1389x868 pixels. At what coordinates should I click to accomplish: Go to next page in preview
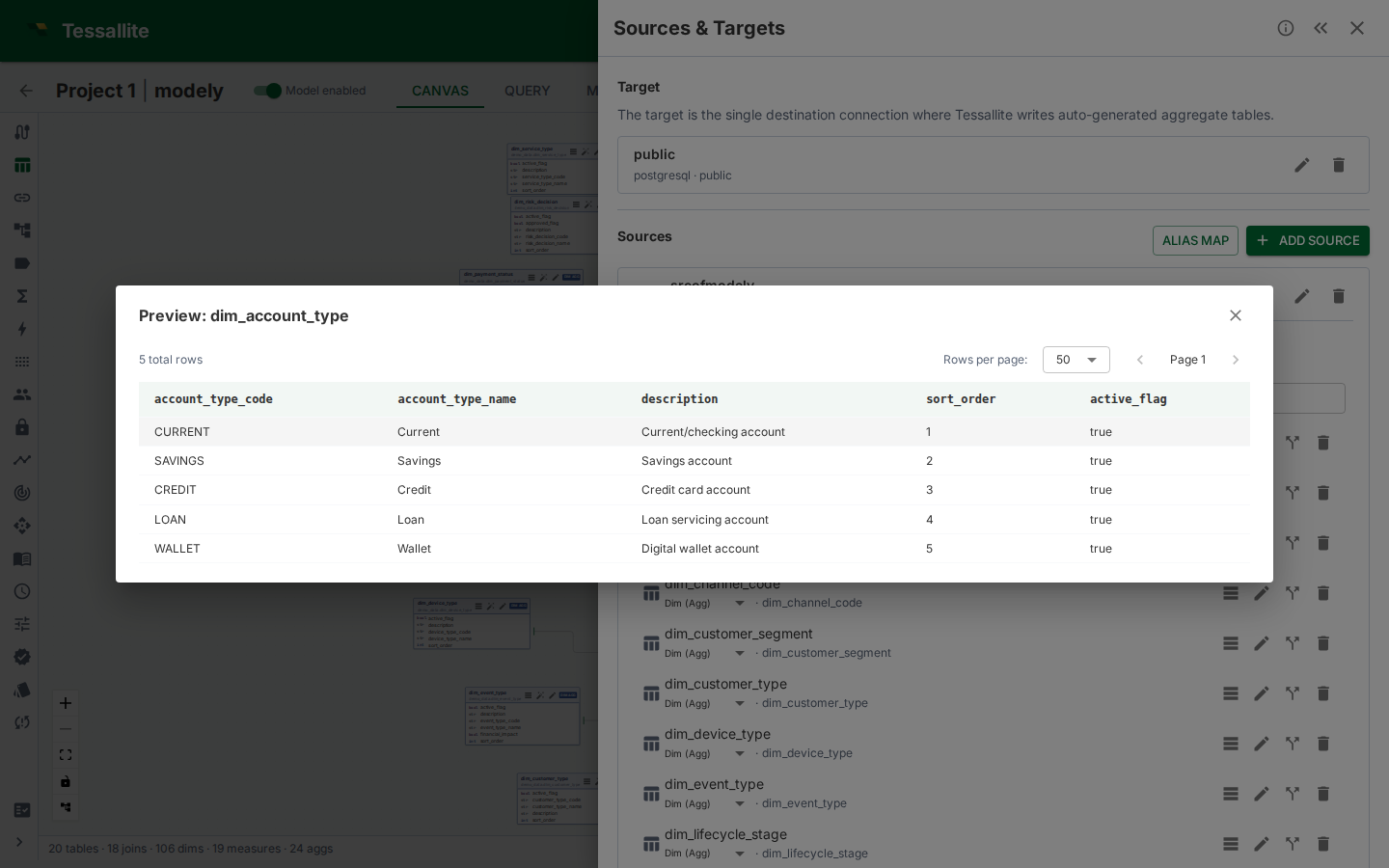click(1236, 360)
